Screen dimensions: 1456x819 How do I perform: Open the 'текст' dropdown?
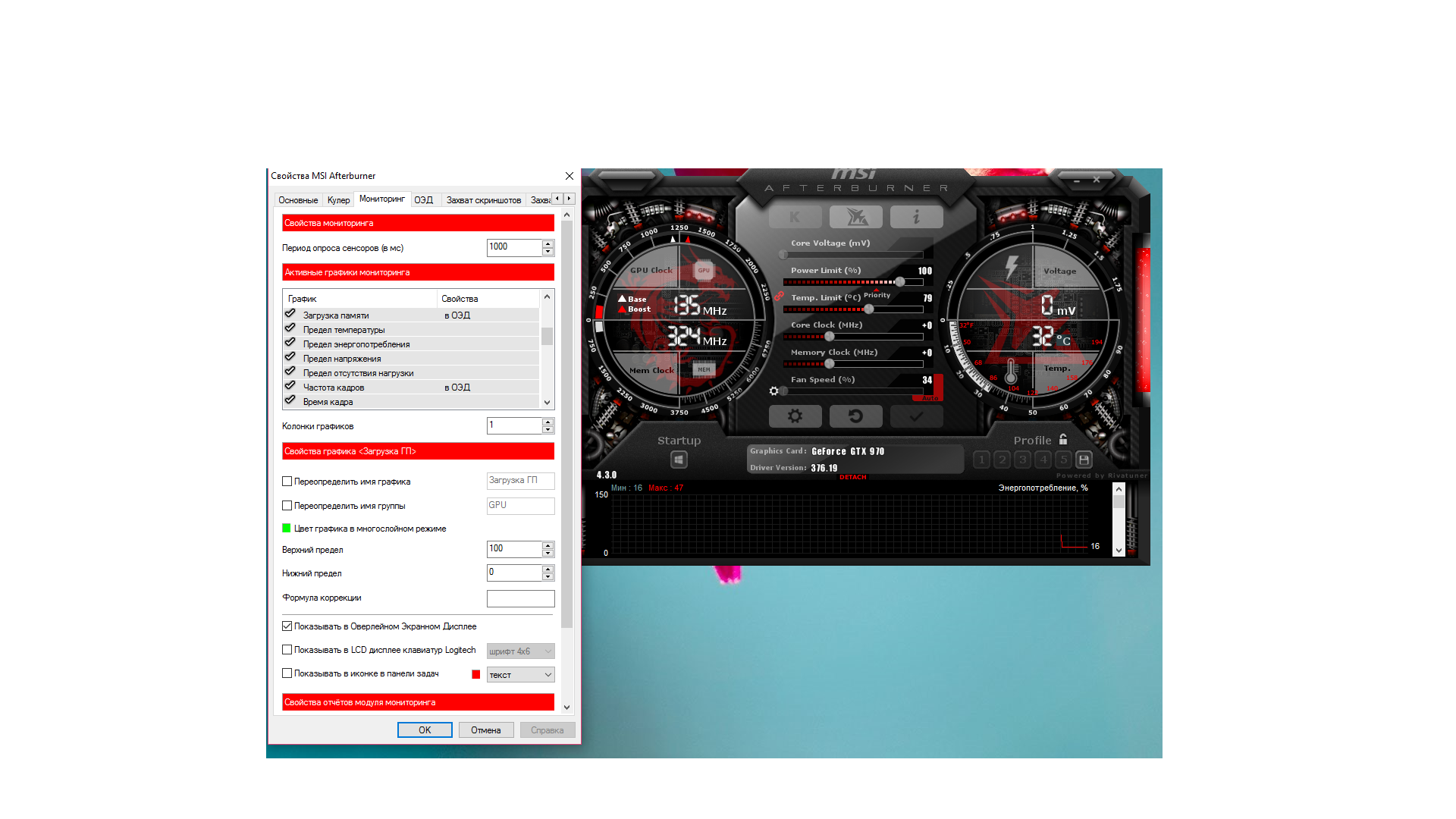[520, 675]
